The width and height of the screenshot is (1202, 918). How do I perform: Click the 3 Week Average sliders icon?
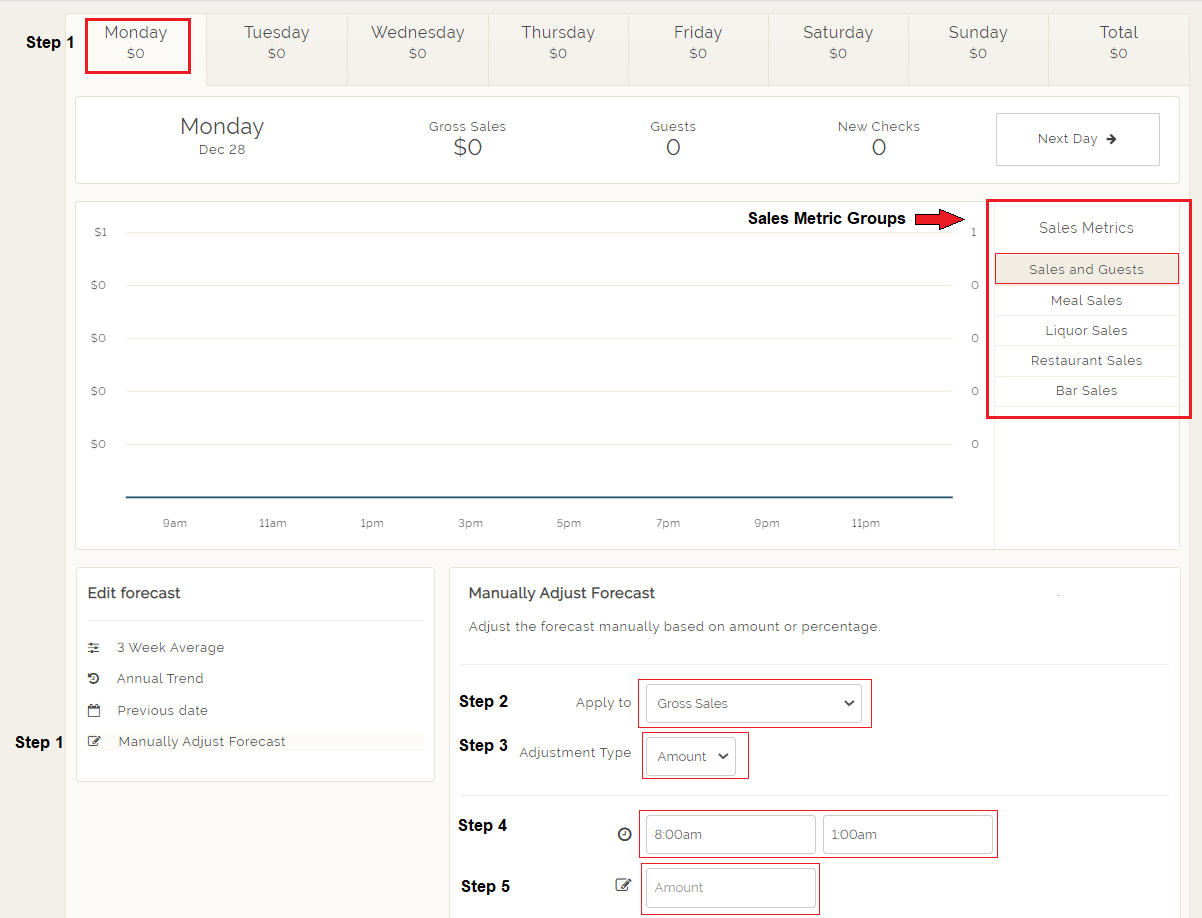click(94, 648)
